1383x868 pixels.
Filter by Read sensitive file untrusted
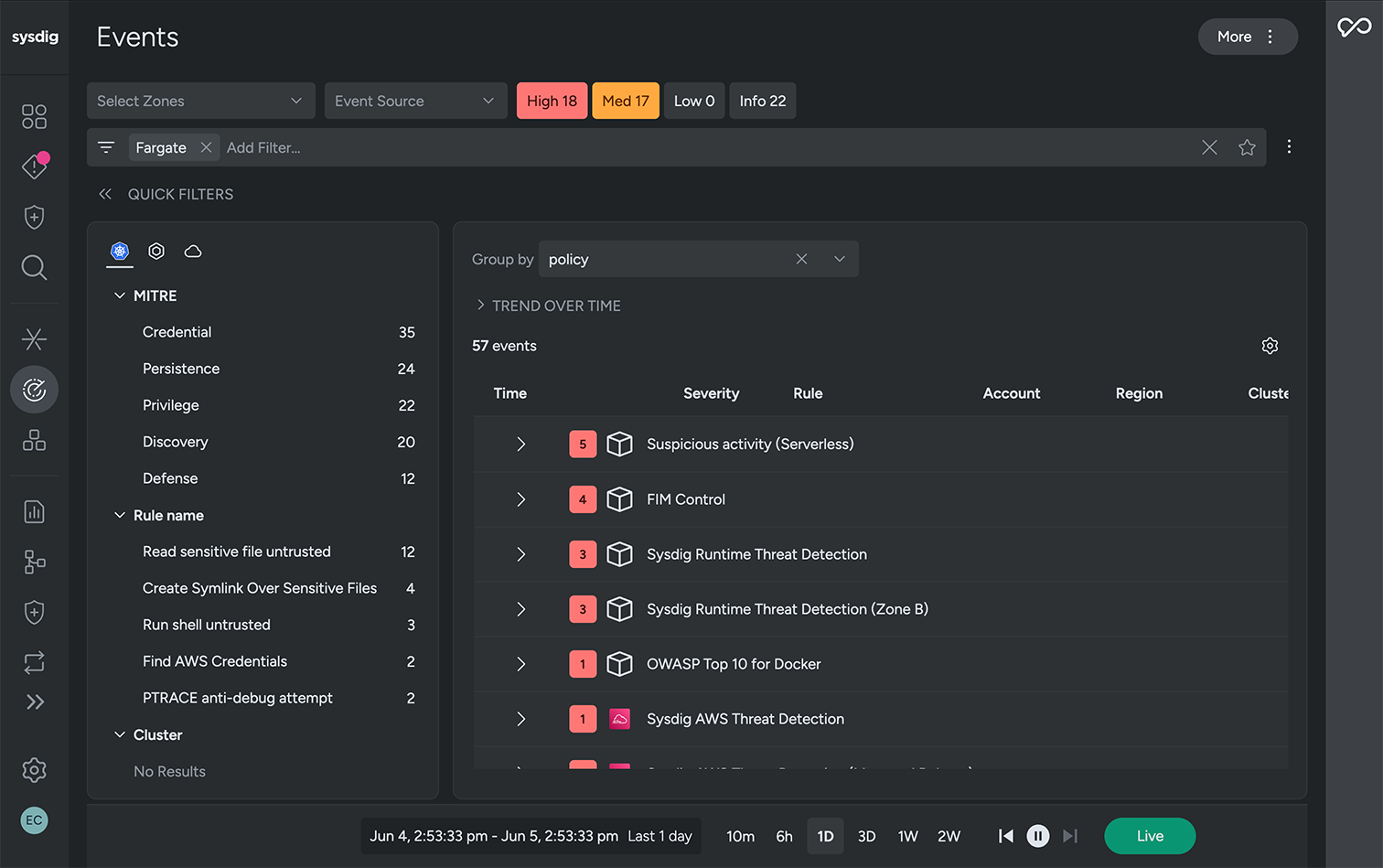tap(279, 552)
